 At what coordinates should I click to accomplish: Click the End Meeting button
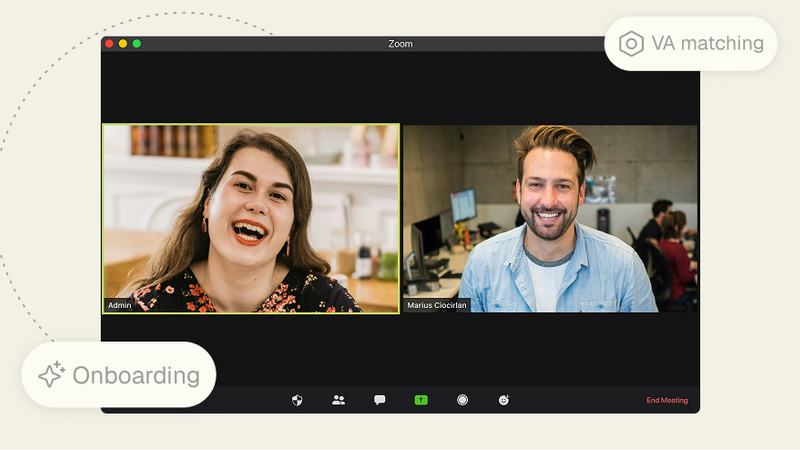(666, 401)
